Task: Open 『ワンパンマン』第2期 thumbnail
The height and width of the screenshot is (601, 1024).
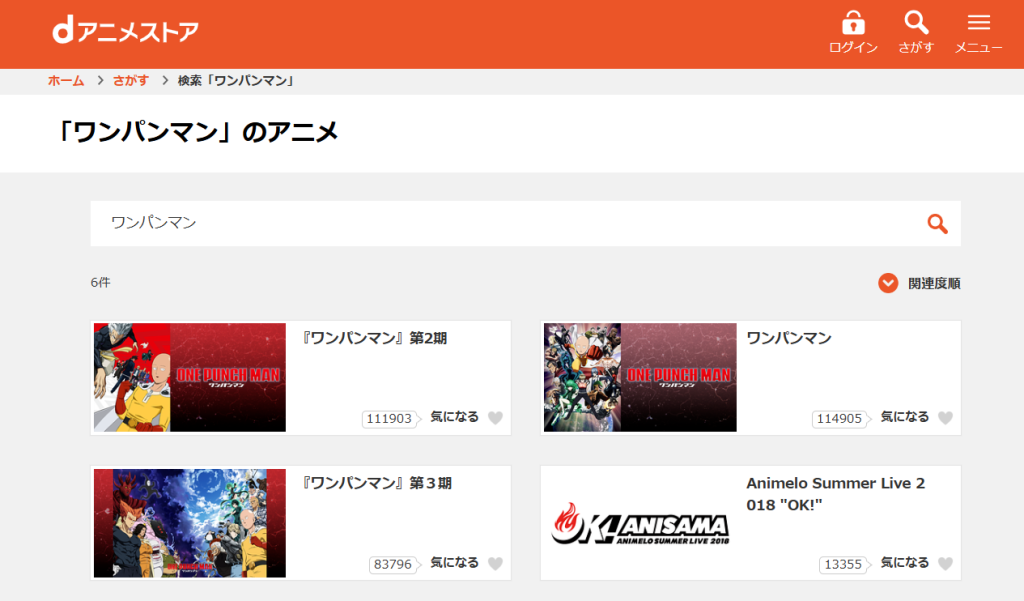Action: [189, 378]
